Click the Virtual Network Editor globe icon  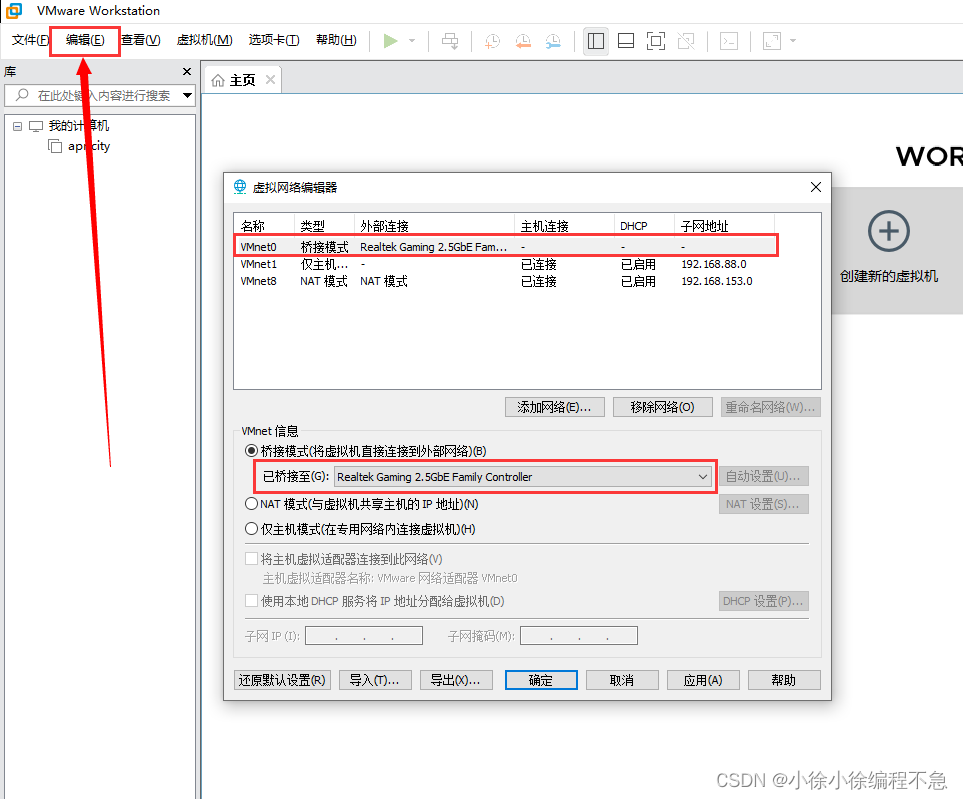[x=240, y=187]
